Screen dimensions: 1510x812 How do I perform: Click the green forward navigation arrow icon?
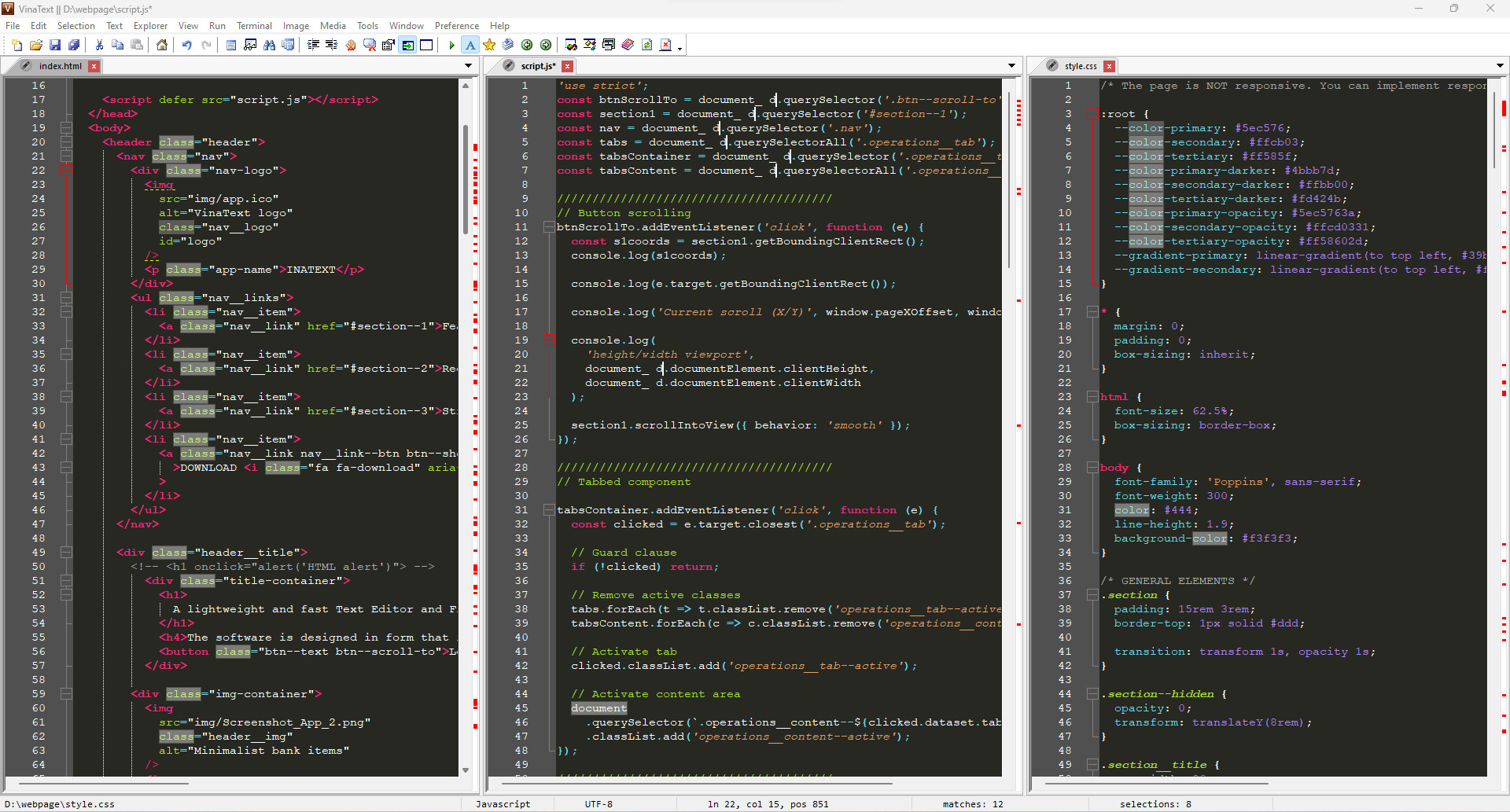pyautogui.click(x=546, y=45)
